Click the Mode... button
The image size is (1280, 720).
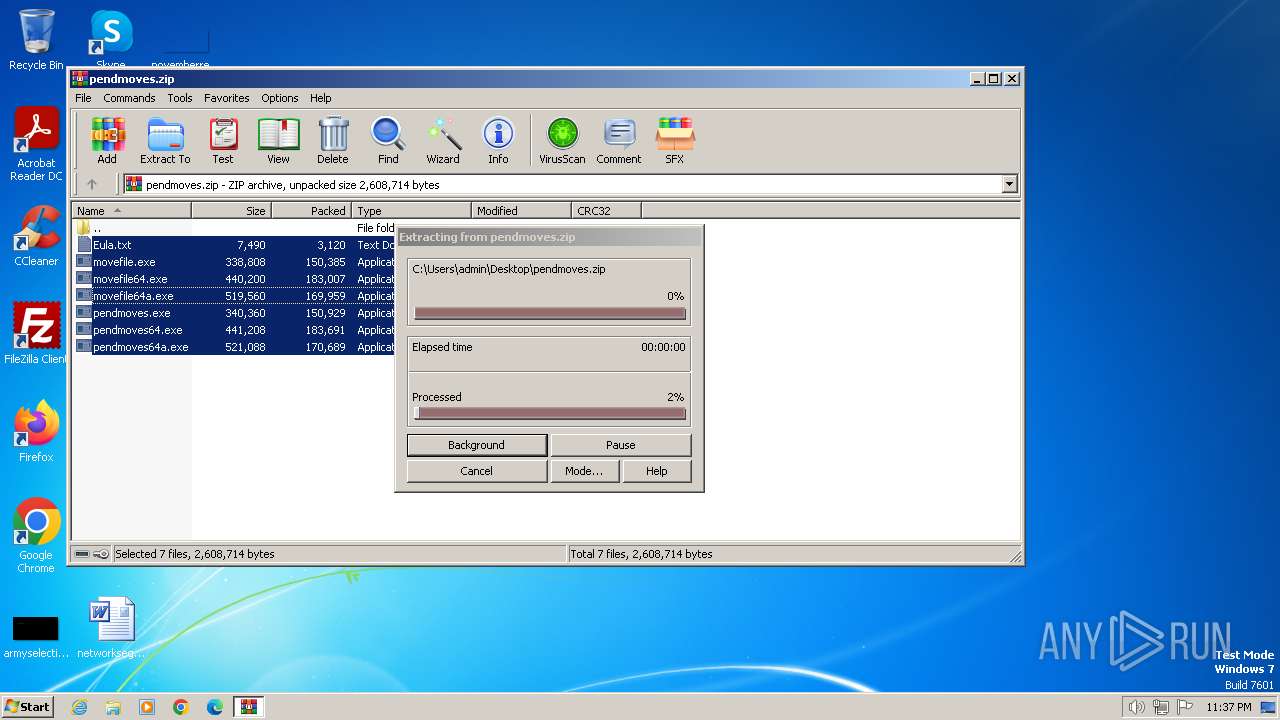tap(584, 471)
